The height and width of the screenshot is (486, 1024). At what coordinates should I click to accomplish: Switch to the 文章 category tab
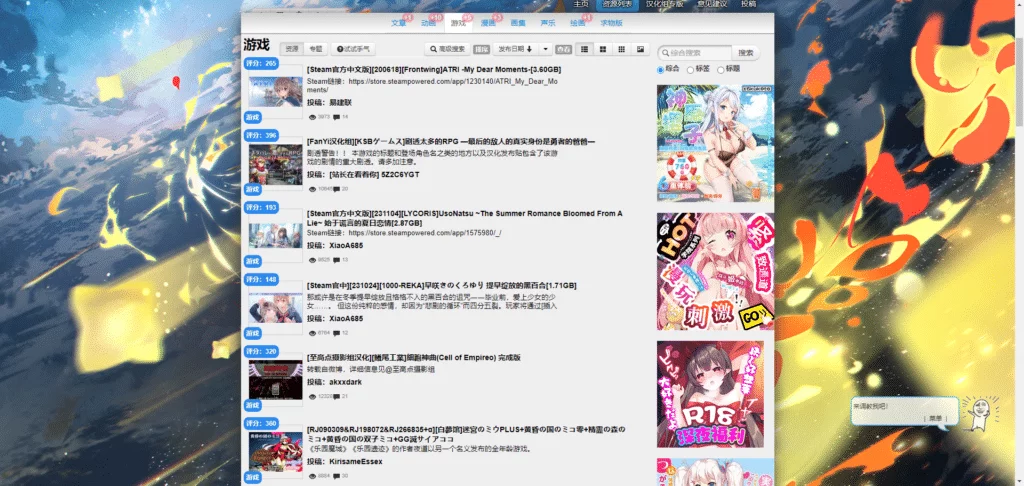399,23
